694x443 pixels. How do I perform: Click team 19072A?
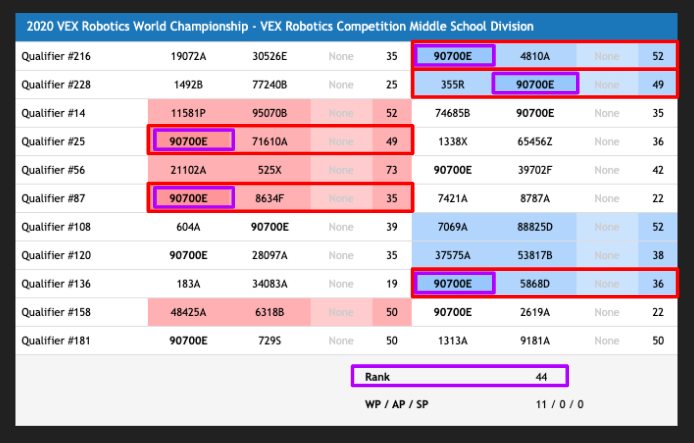(x=188, y=56)
